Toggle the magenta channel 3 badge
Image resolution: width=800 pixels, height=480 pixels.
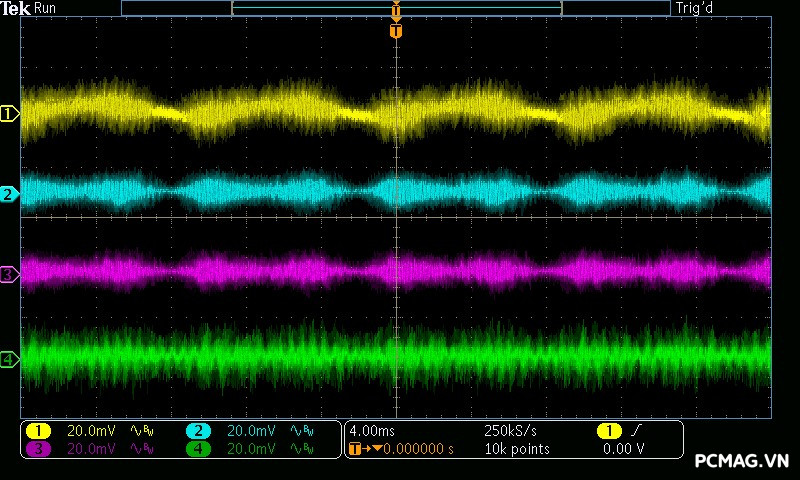pos(38,449)
